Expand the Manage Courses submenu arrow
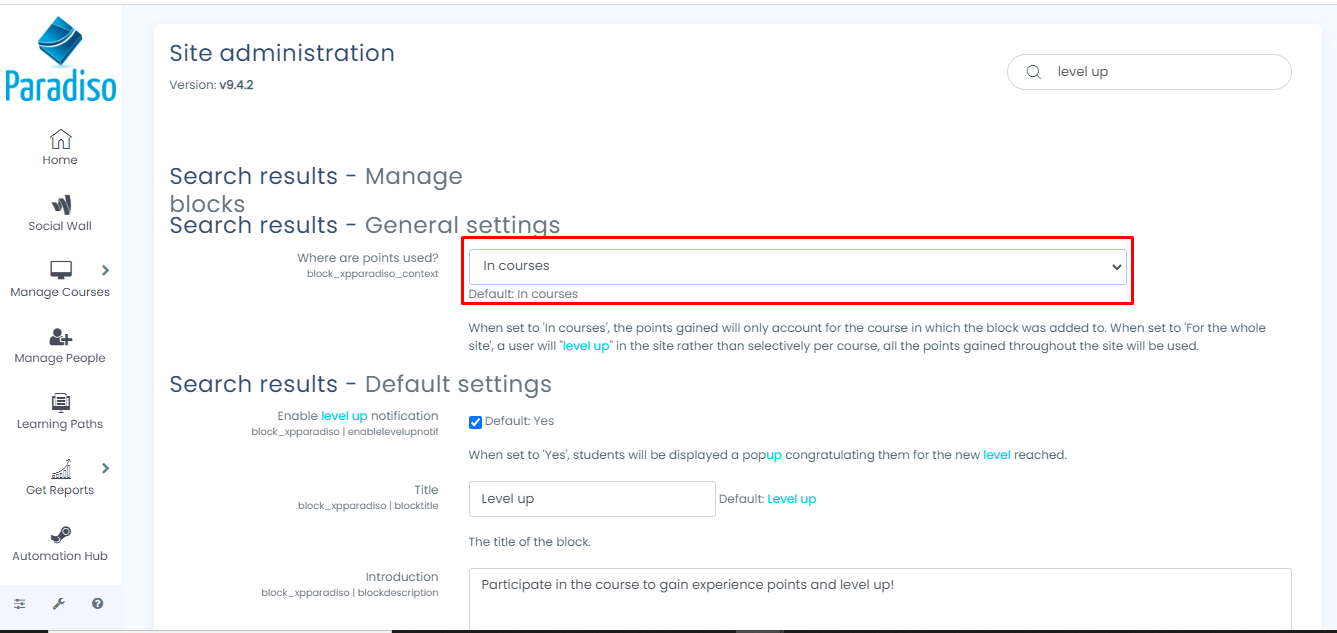Viewport: 1337px width, 633px height. [105, 270]
